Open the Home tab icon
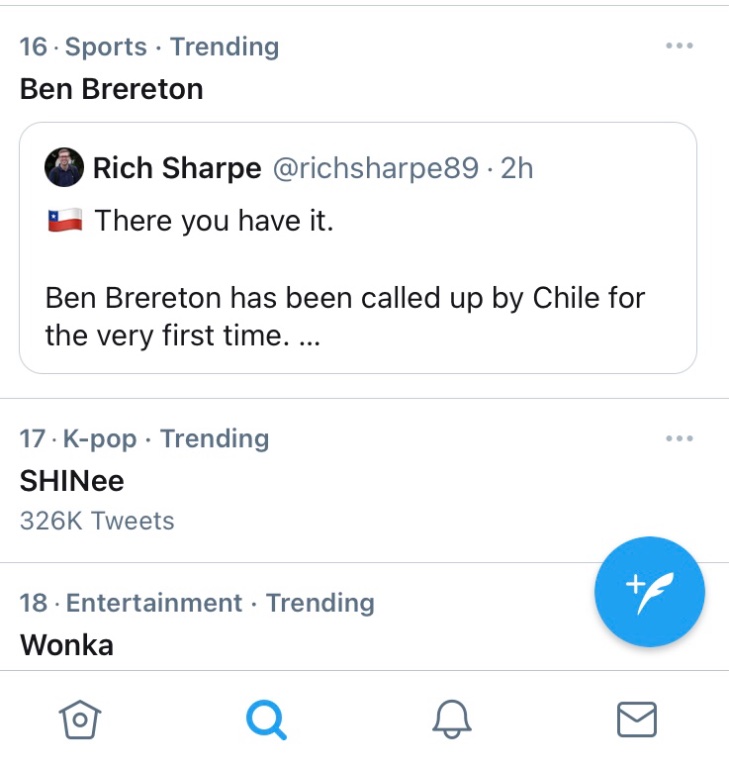Viewport: 729px width, 768px height. [x=82, y=719]
